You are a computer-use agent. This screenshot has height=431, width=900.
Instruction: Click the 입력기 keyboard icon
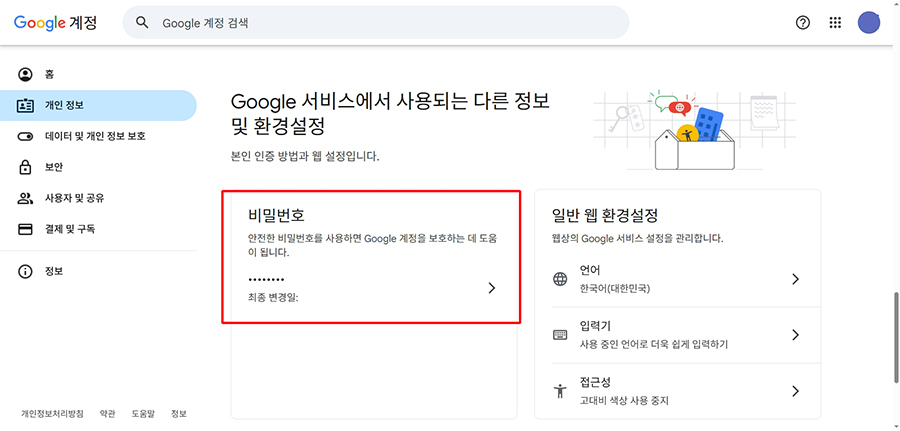560,335
